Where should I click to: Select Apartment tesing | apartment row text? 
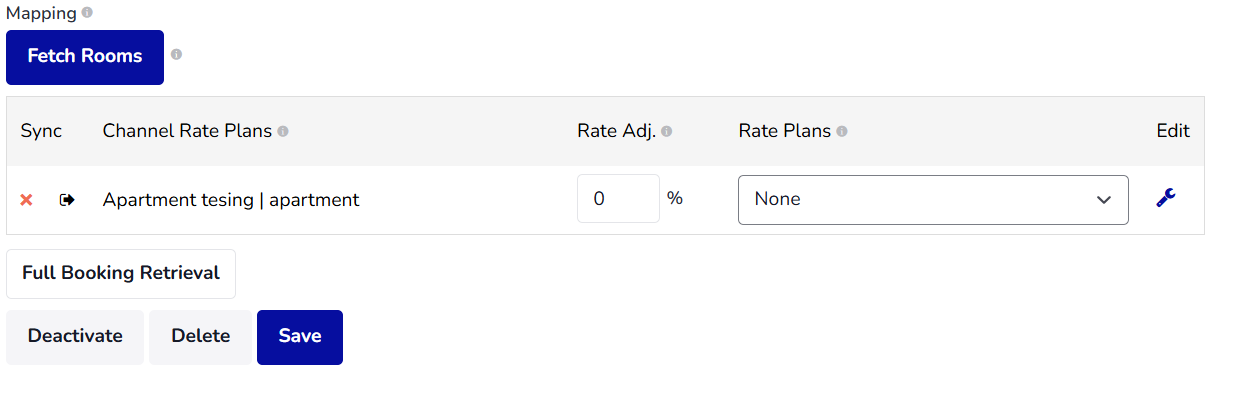[x=231, y=200]
